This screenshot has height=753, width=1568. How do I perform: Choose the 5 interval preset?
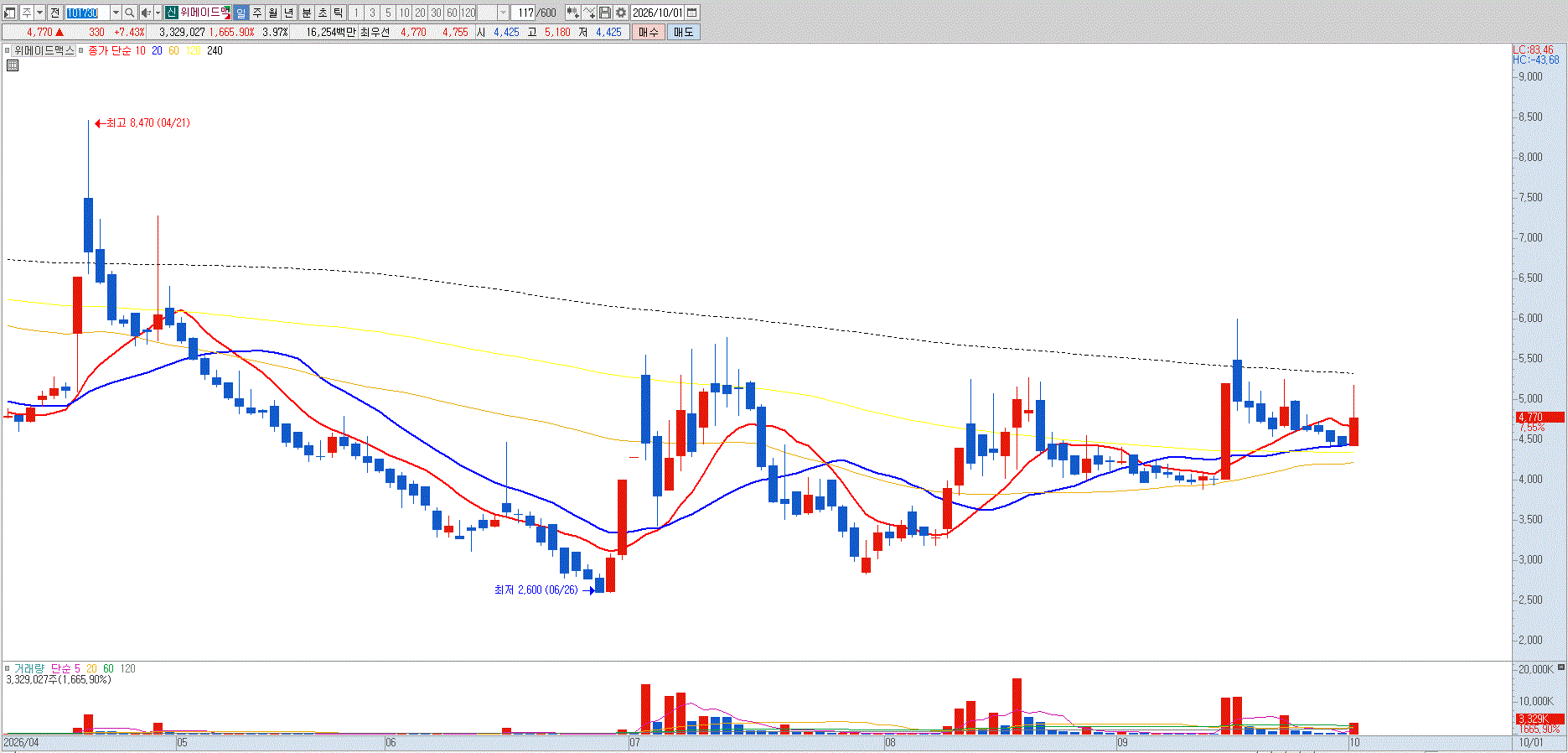[x=388, y=13]
